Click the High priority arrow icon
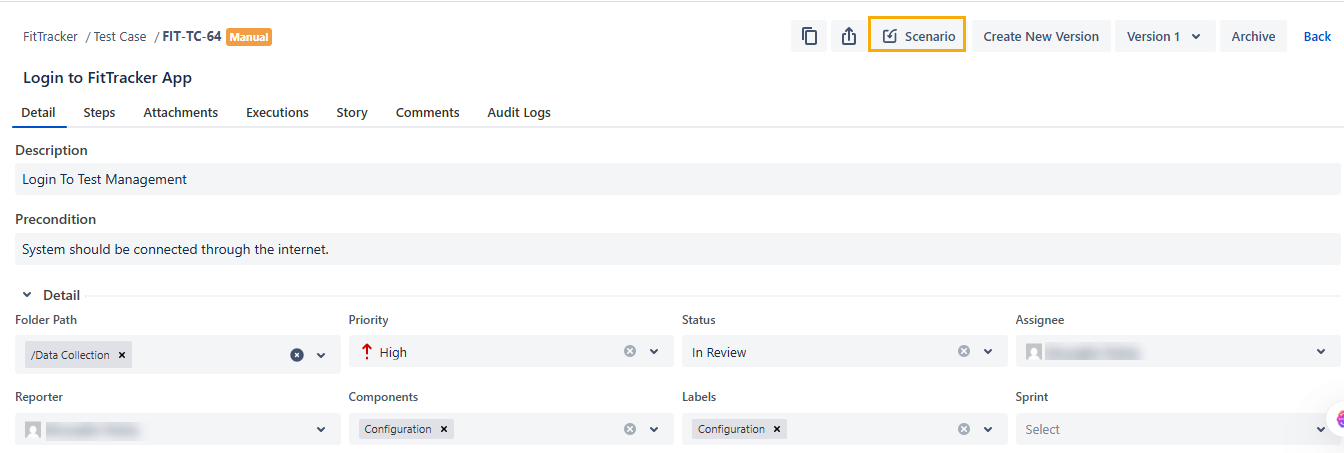Screen dimensions: 1344x453 click(366, 352)
